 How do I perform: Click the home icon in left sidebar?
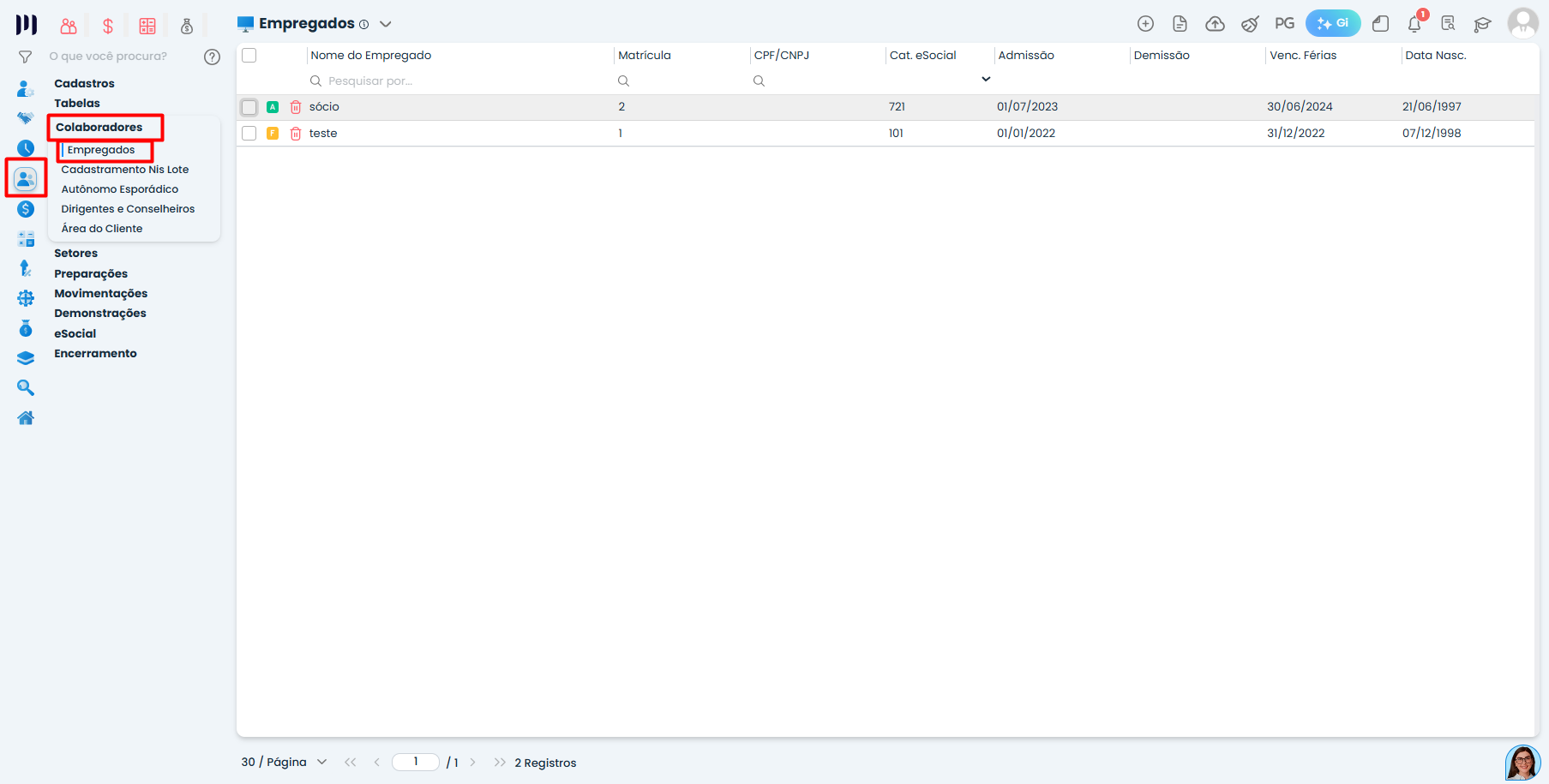26,418
